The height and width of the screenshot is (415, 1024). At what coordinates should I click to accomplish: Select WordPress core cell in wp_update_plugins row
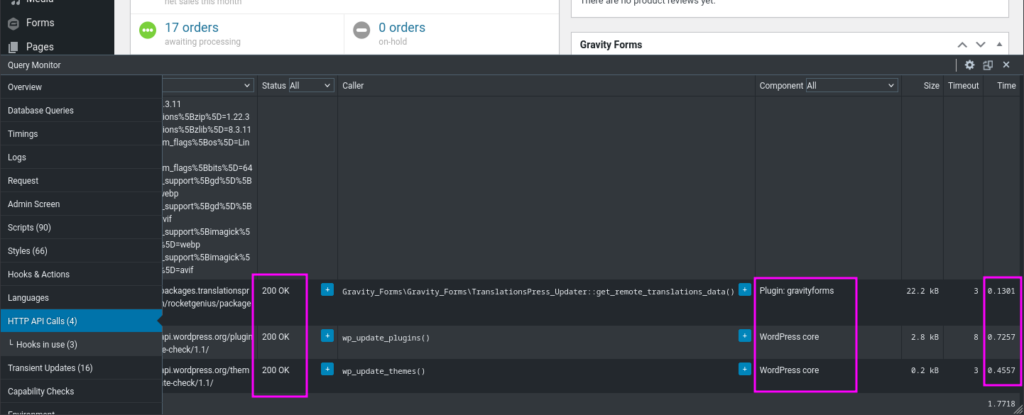(x=789, y=337)
